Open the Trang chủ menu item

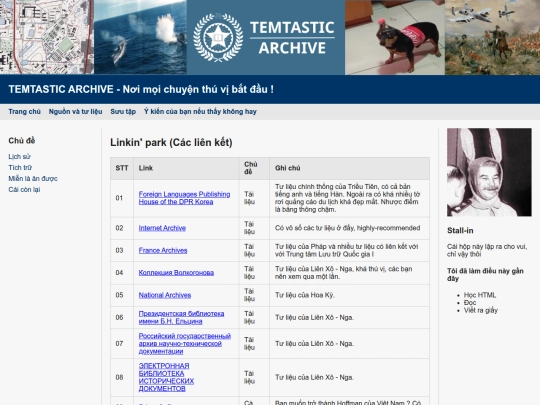(x=24, y=112)
